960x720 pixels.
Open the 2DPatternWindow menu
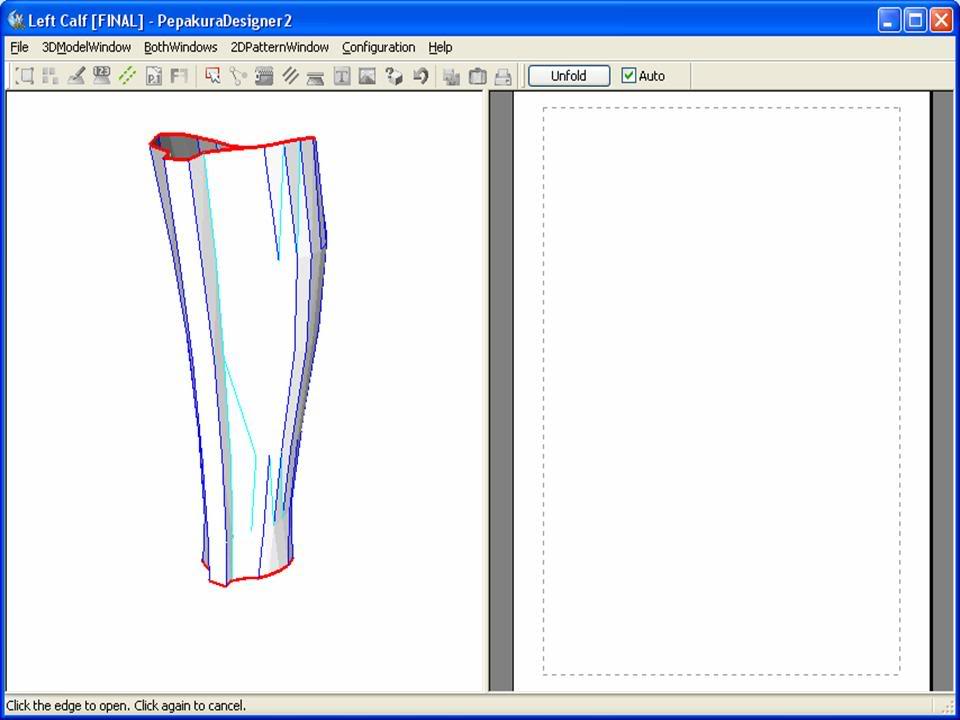280,47
